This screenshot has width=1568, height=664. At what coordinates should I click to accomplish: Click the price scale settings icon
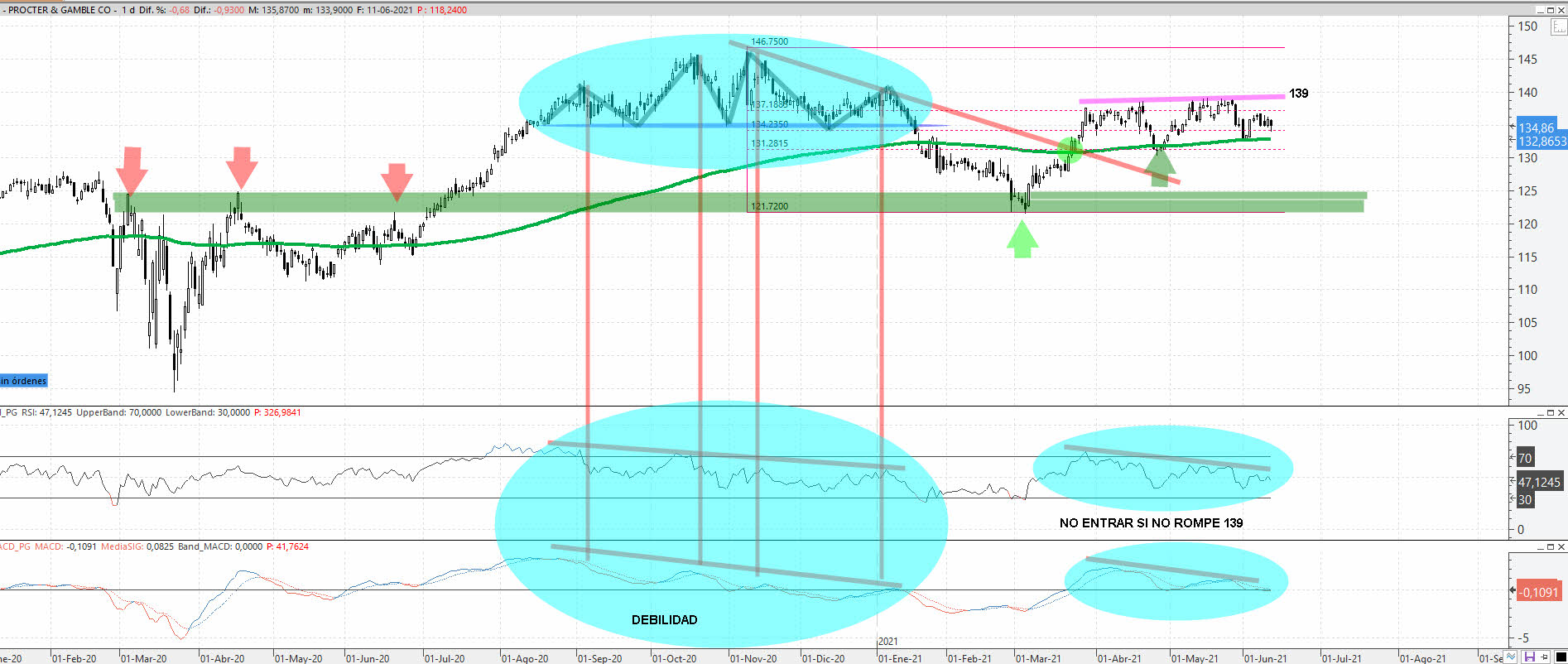(x=1559, y=27)
